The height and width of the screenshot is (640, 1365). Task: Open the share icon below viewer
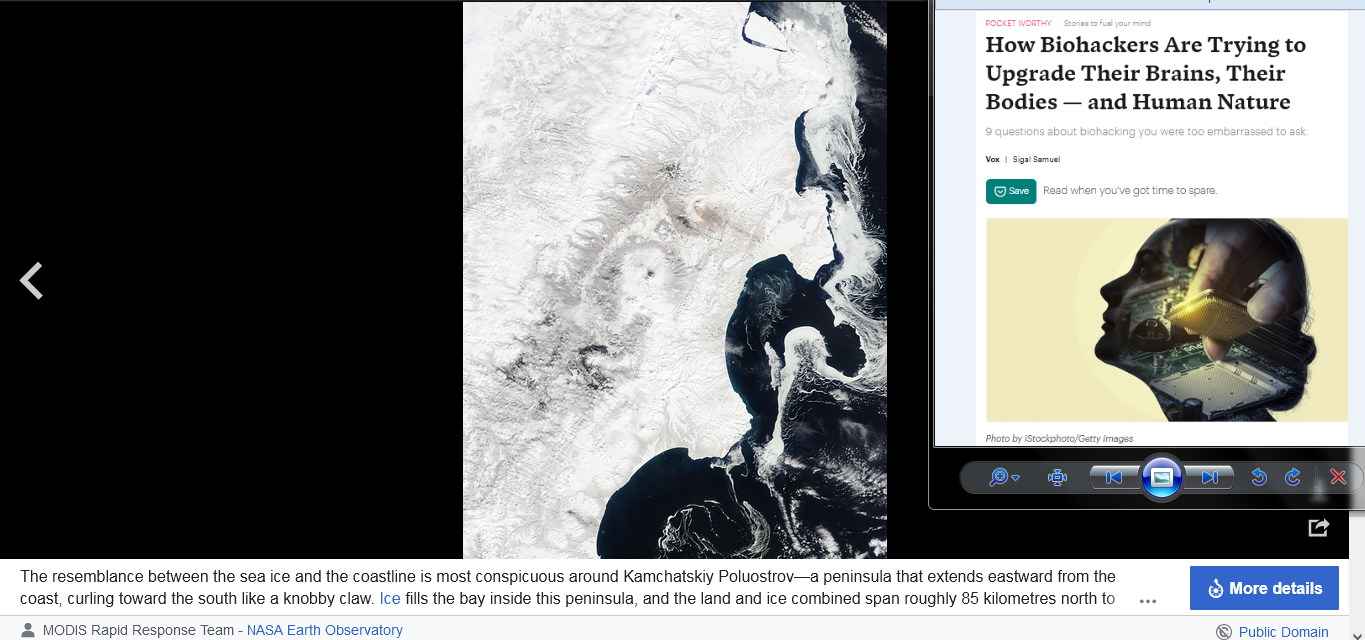tap(1318, 526)
